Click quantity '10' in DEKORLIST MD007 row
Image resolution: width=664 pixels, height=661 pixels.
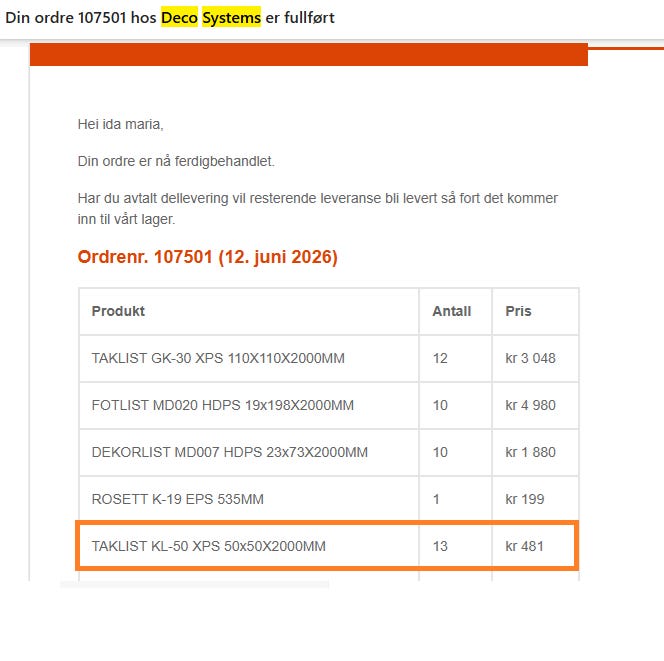[x=440, y=452]
